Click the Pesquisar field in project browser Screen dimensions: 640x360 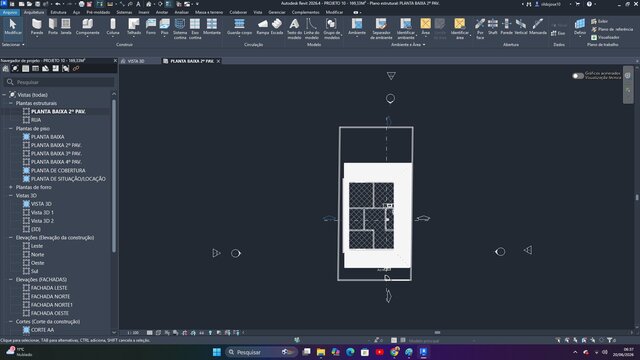[x=60, y=82]
